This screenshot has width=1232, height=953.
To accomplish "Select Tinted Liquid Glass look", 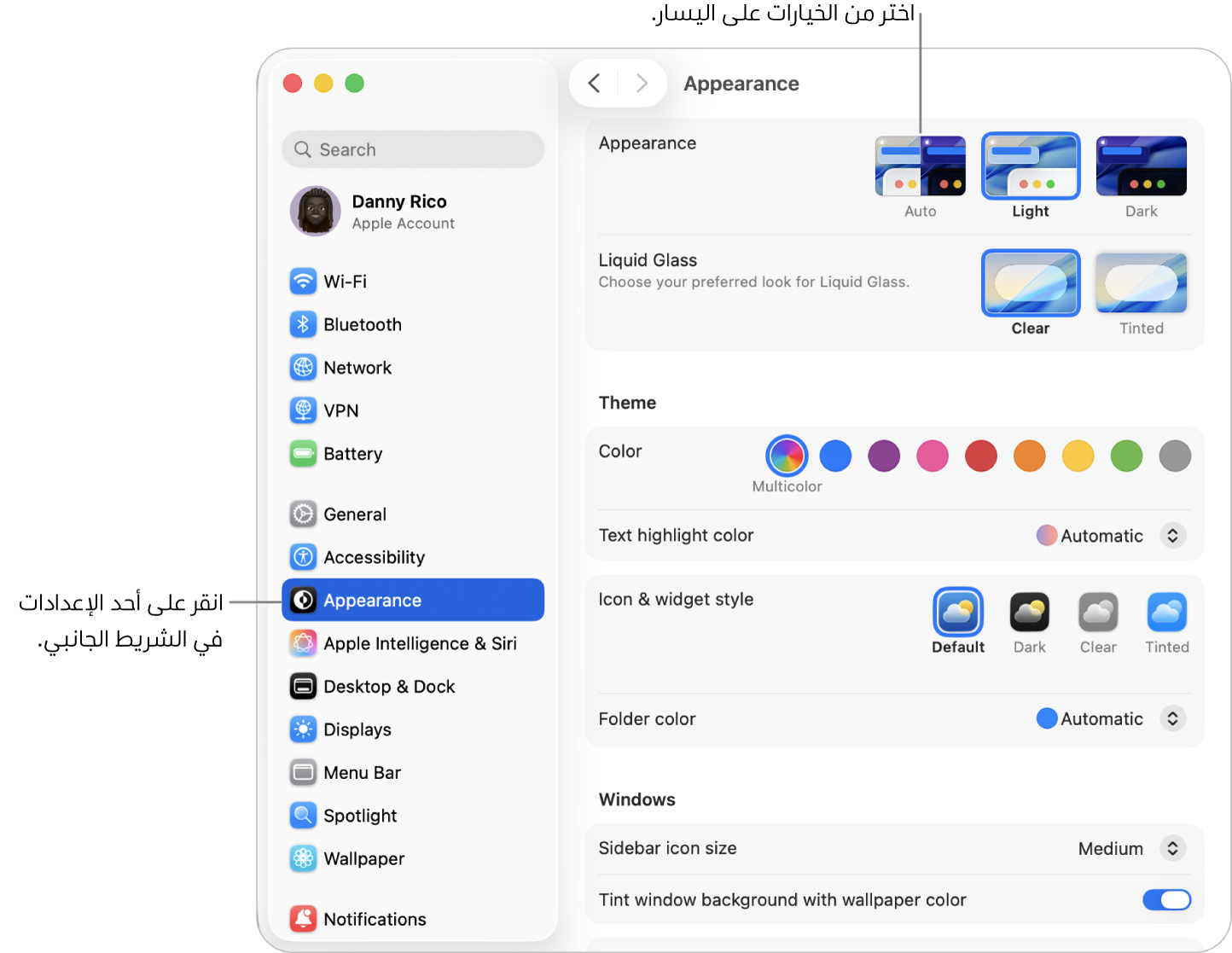I will point(1142,293).
